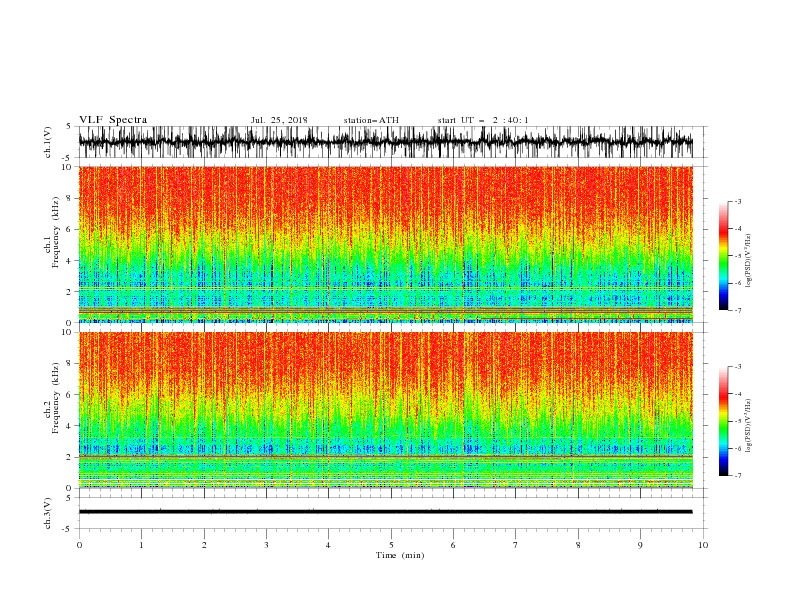
Task: Click the ch.2 spectrogram color scale bar
Action: pos(723,421)
